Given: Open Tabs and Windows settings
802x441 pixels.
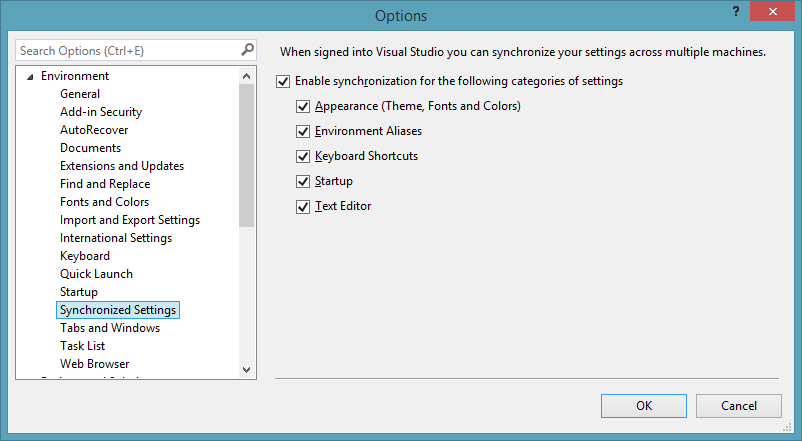Looking at the screenshot, I should coord(110,328).
